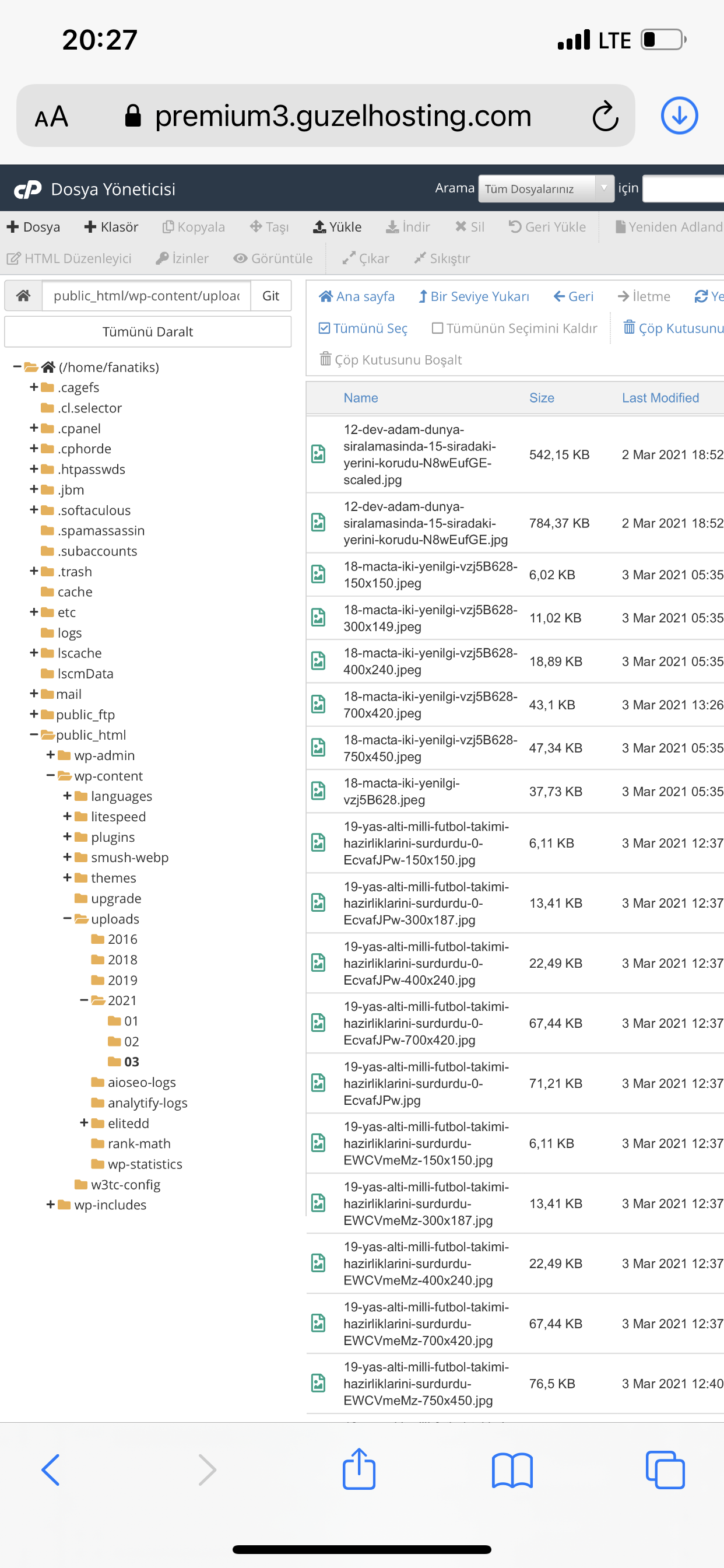Tap Safari share icon
The height and width of the screenshot is (1568, 724).
coord(359,1469)
